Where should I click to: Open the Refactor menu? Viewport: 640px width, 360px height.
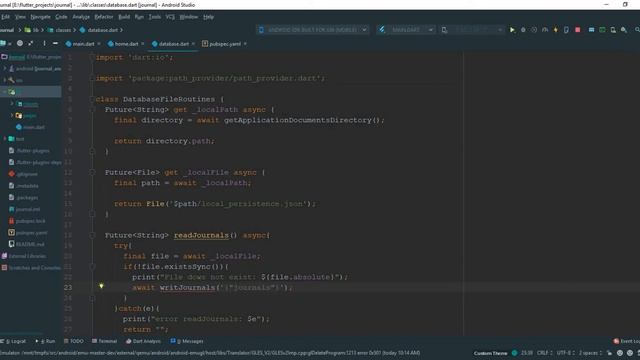pyautogui.click(x=104, y=17)
